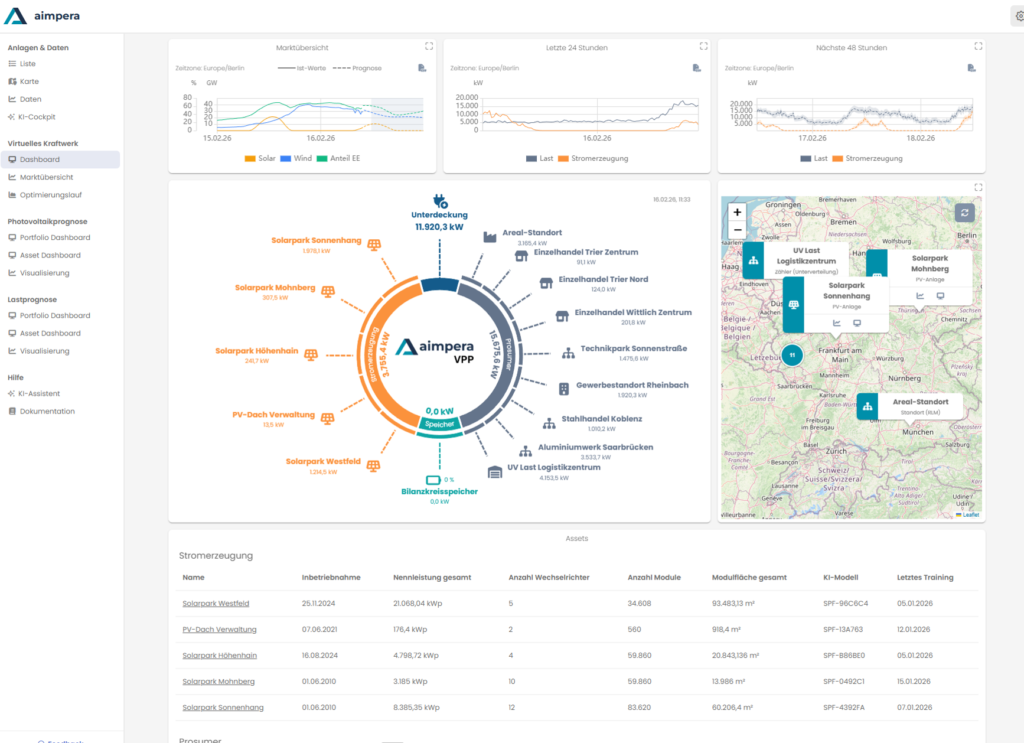Expand Letzte 24 Stunden chart fullscreen

(703, 46)
